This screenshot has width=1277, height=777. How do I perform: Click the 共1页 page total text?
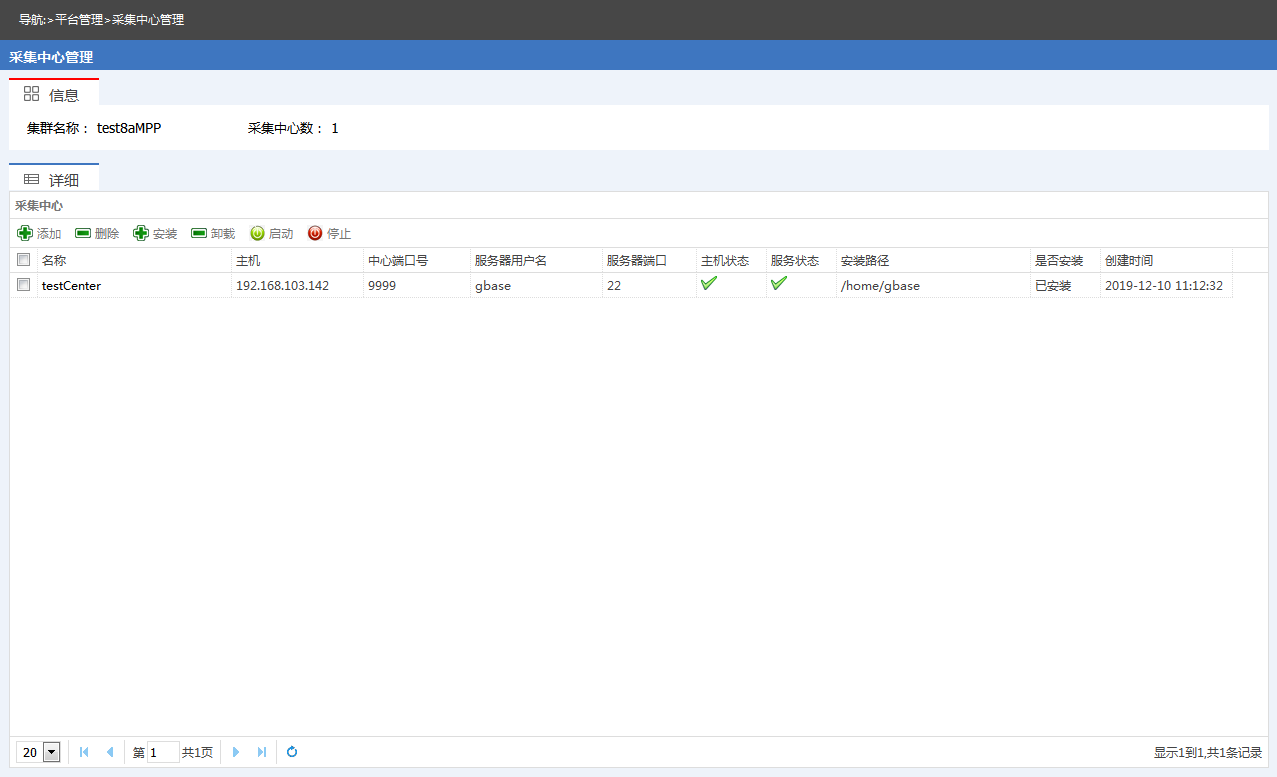tap(197, 752)
